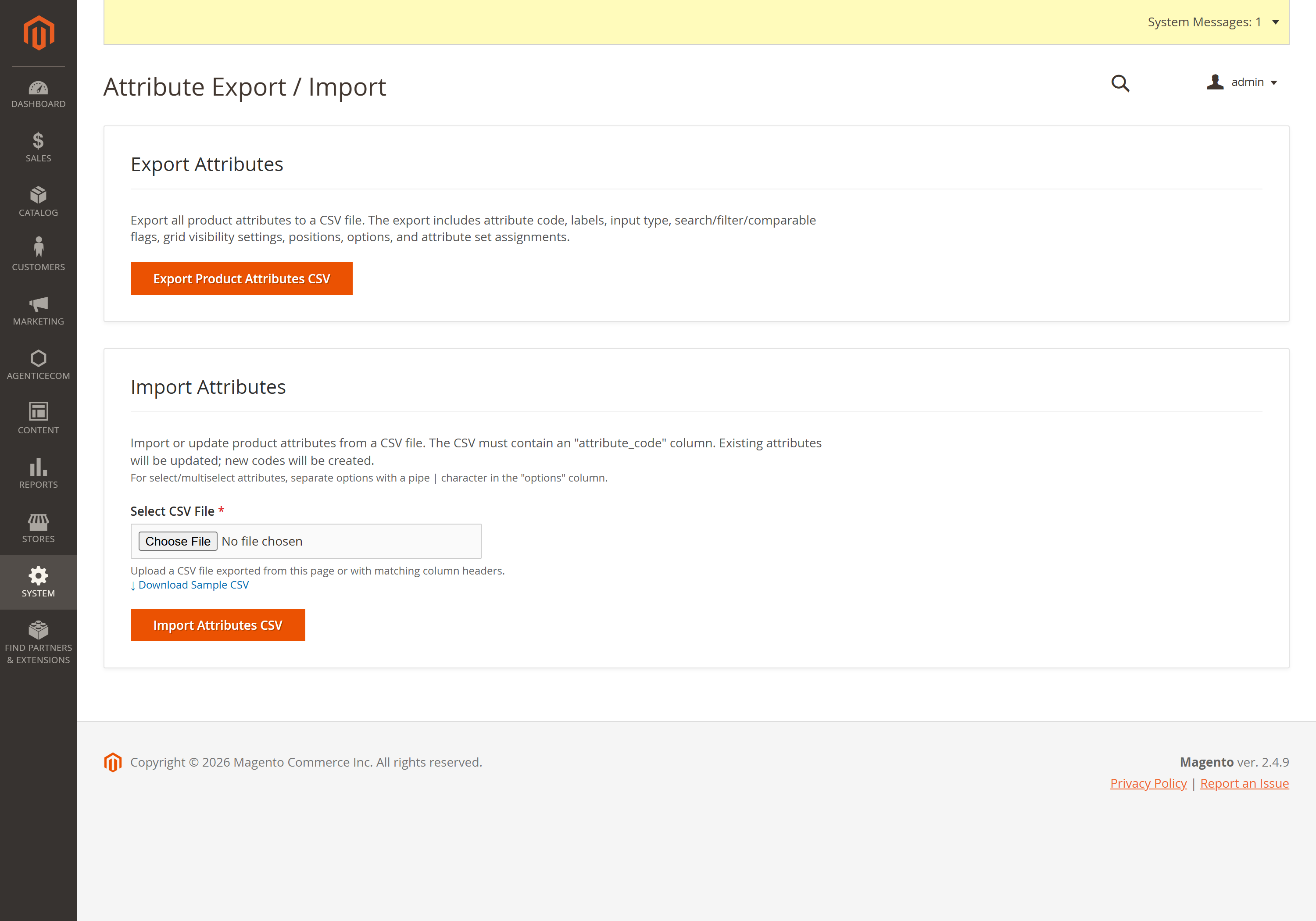Click the admin user avatar icon
Screen dimensions: 1316x921
(1215, 82)
